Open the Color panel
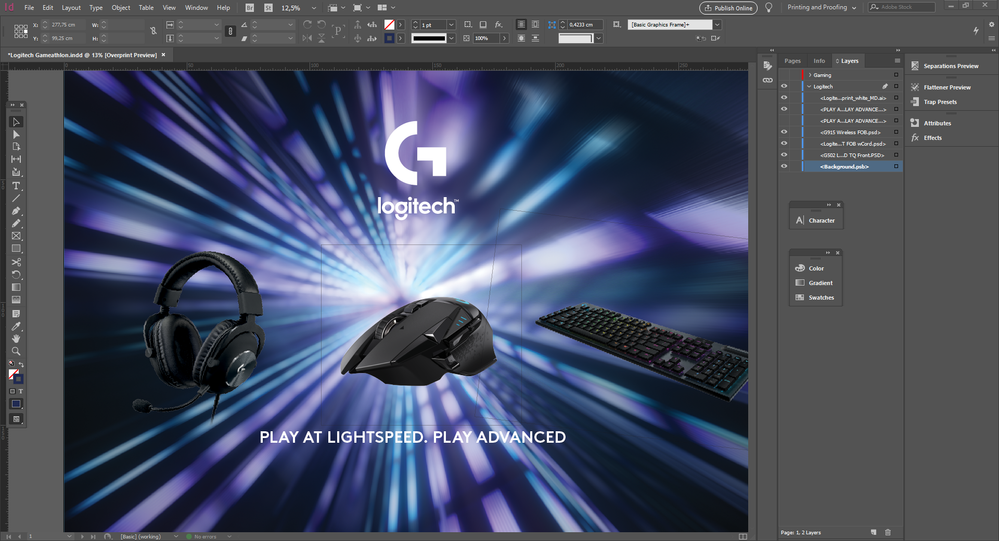Image resolution: width=999 pixels, height=541 pixels. point(810,268)
